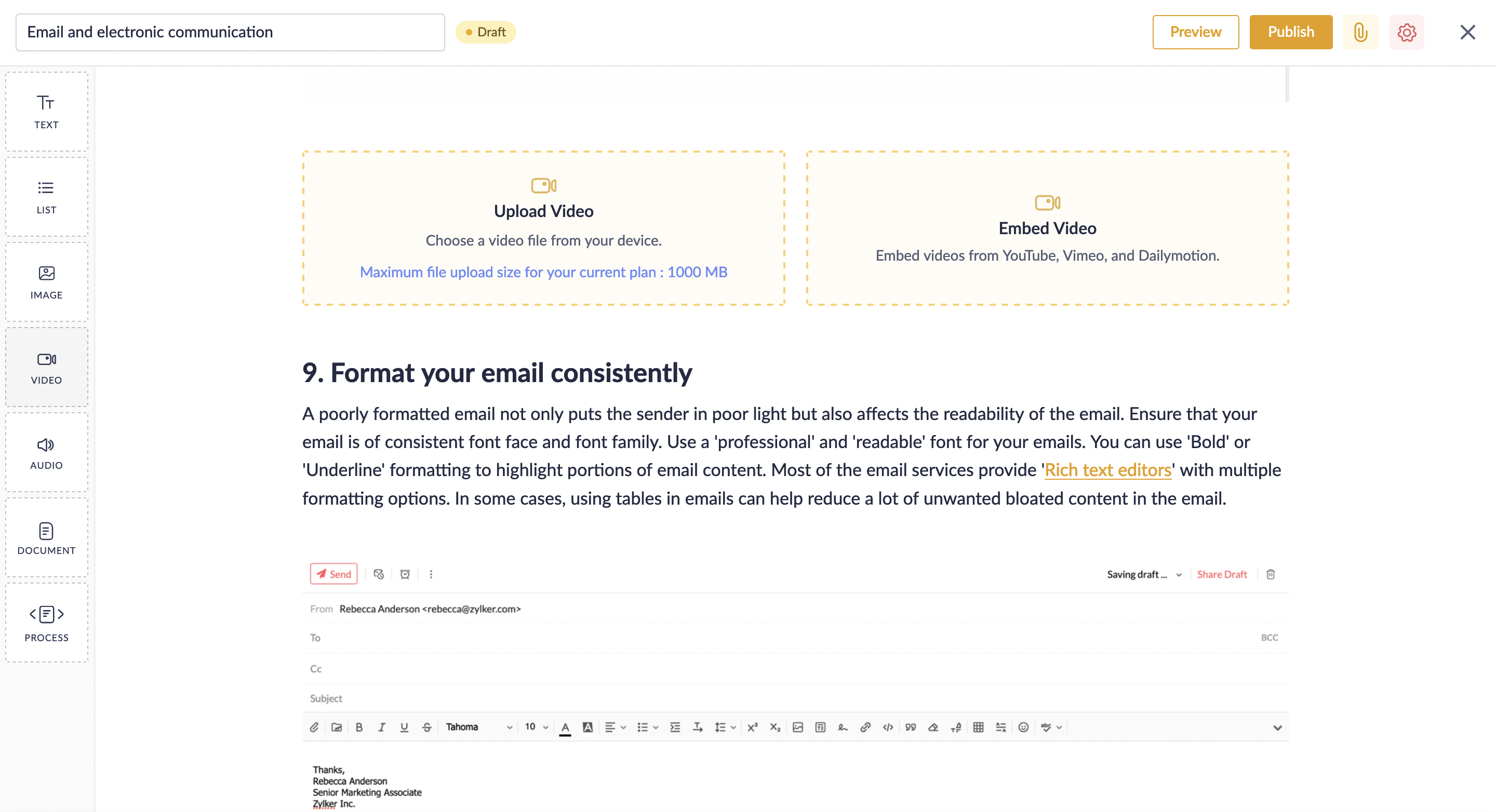Image resolution: width=1496 pixels, height=812 pixels.
Task: Insert a PROCESS block from sidebar
Action: pyautogui.click(x=46, y=624)
